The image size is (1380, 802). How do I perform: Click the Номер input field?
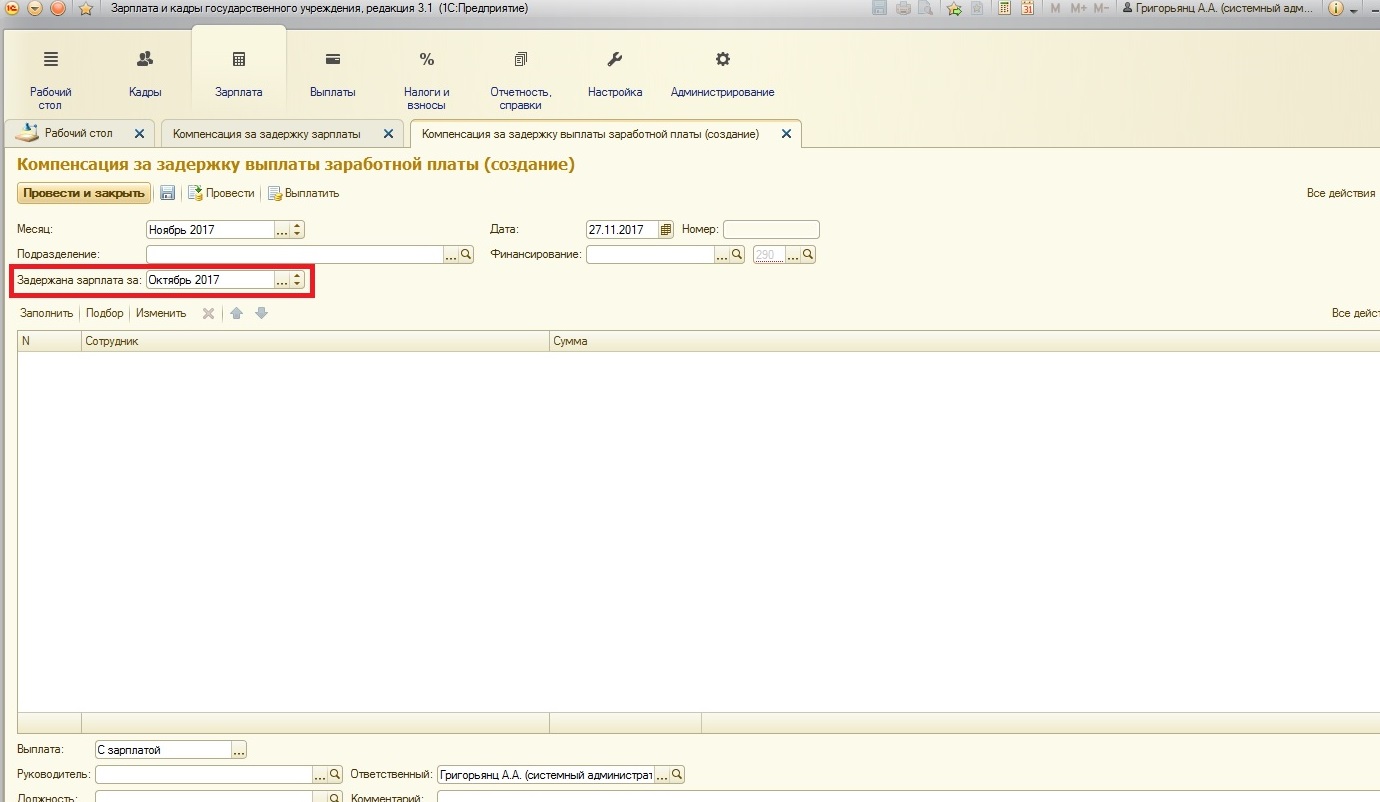coord(771,230)
